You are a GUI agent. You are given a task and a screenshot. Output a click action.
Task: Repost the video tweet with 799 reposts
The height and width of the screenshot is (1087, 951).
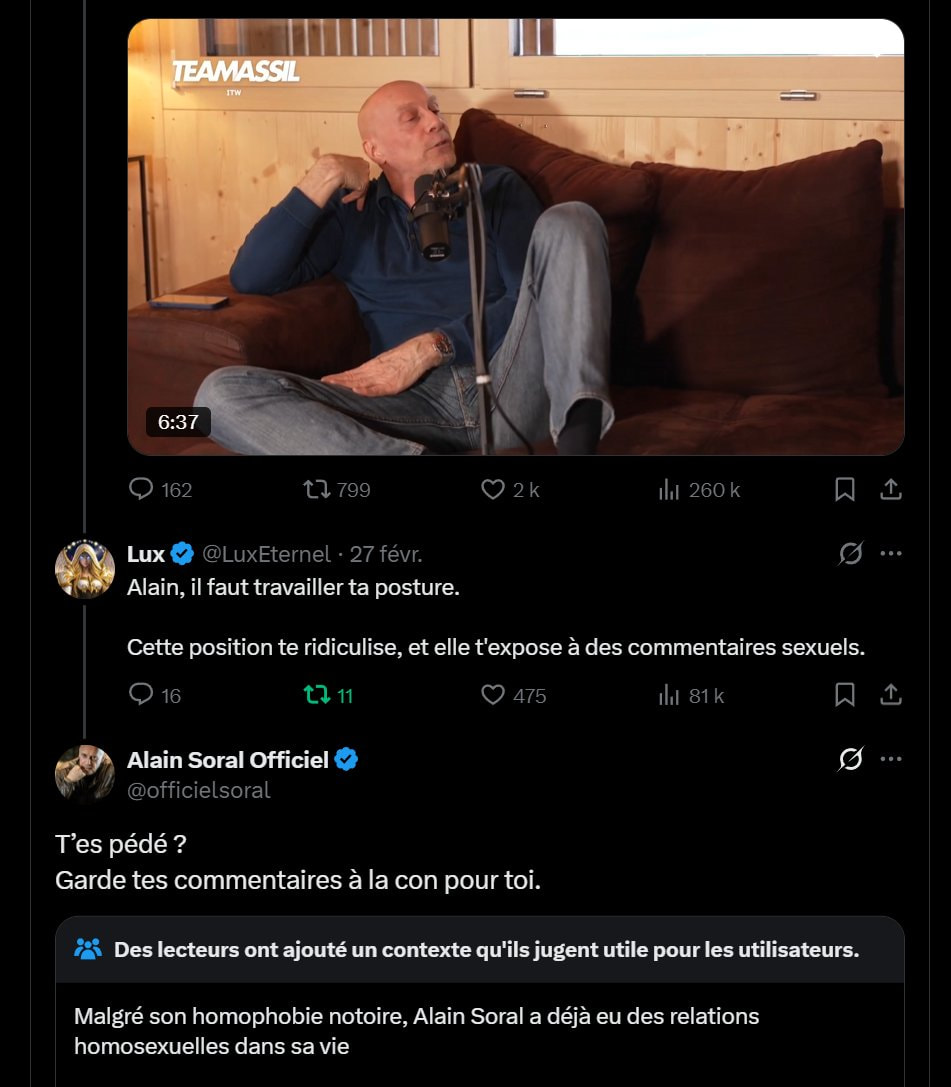315,489
